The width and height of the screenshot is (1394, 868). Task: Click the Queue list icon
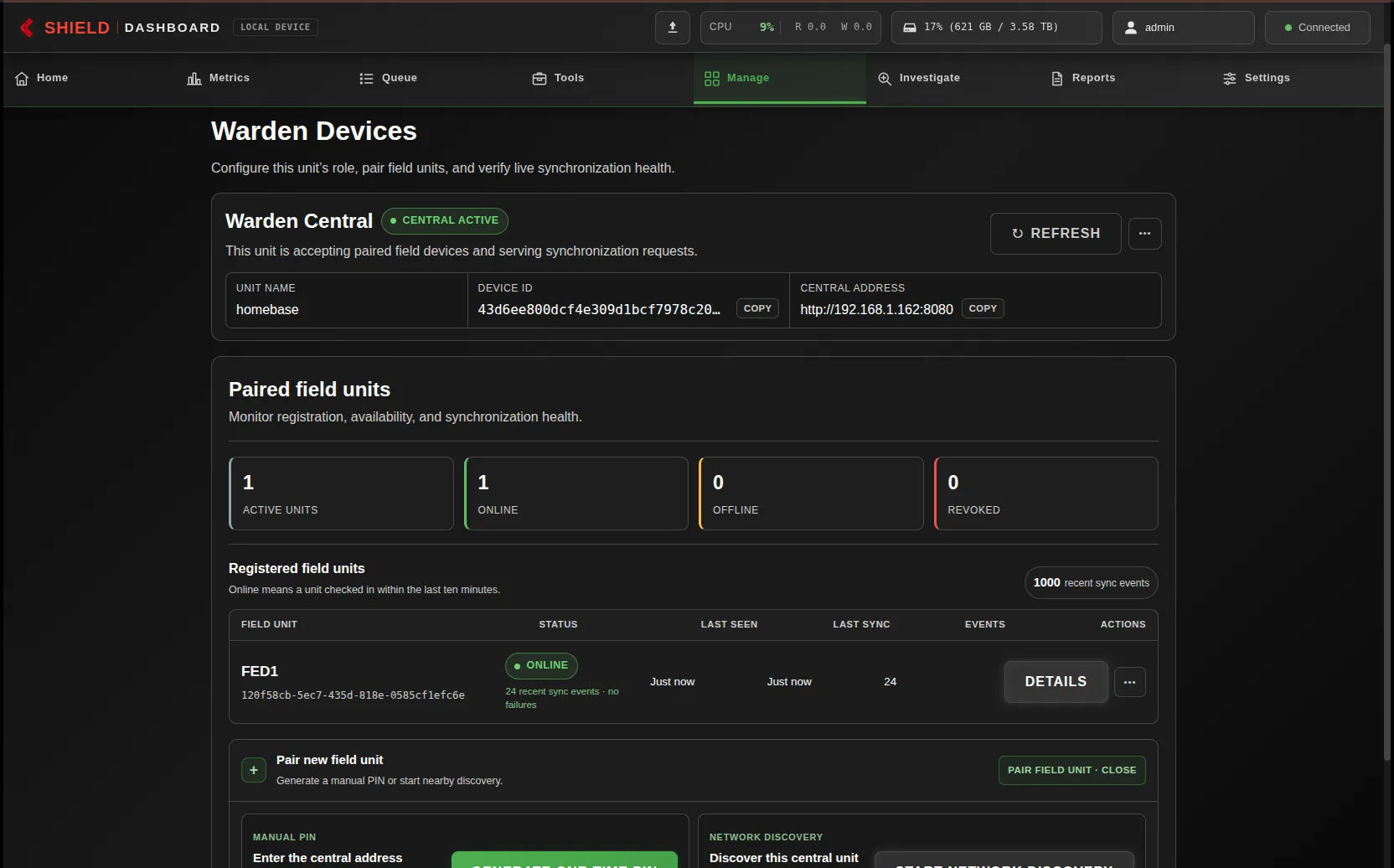click(366, 79)
